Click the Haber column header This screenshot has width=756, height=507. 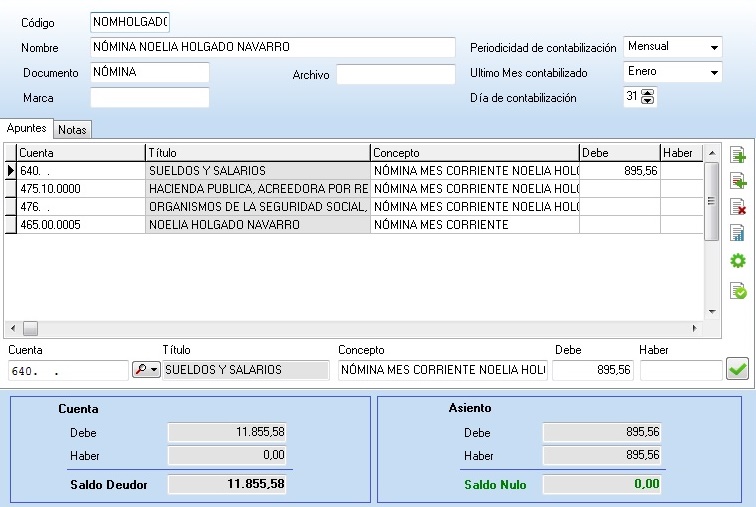tap(681, 153)
